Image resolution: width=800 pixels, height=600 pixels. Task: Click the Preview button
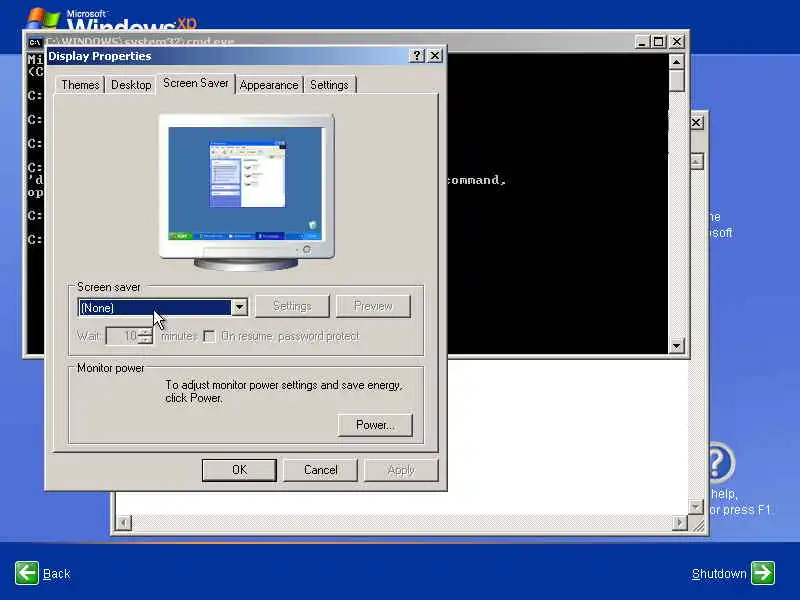[x=373, y=306]
